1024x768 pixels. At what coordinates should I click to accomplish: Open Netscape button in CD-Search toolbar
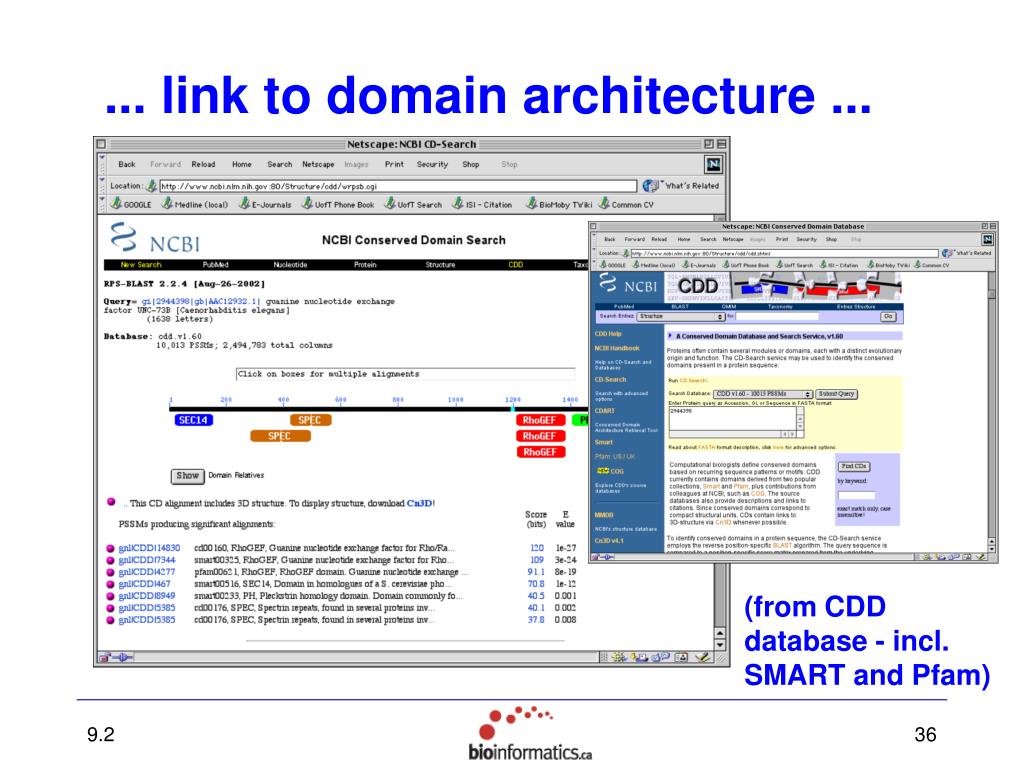[318, 165]
